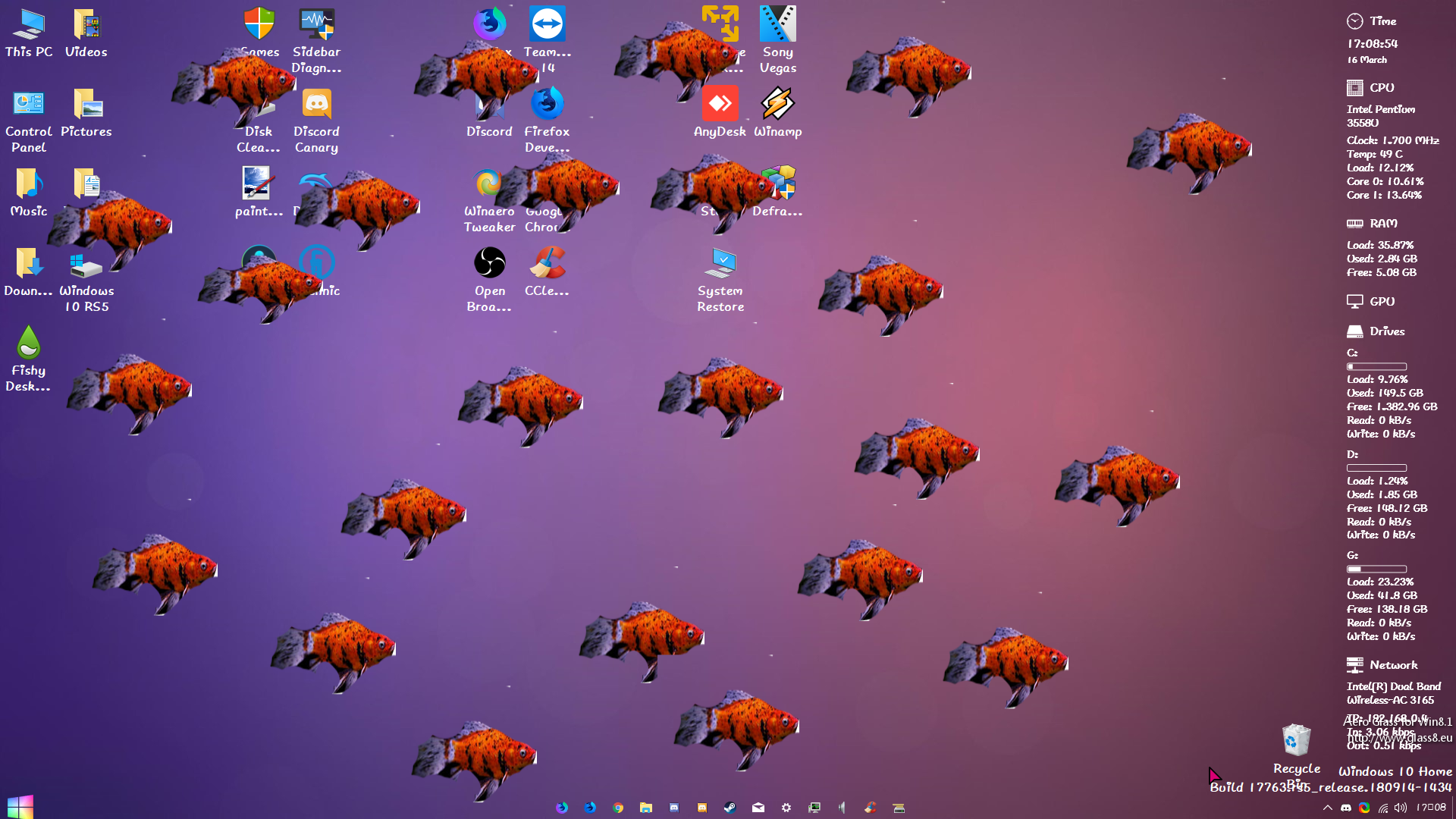Click the D: drive usage bar
The image size is (1456, 819).
click(x=1376, y=468)
